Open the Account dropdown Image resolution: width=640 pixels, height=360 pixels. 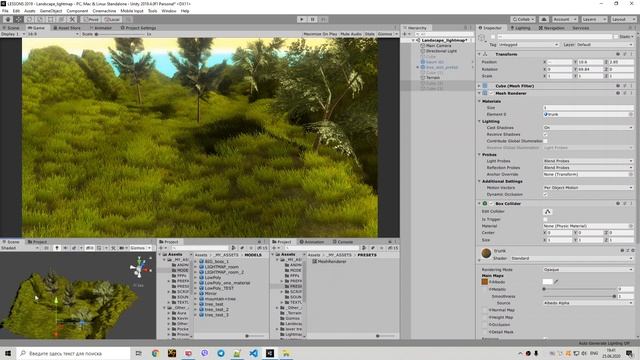tap(564, 19)
